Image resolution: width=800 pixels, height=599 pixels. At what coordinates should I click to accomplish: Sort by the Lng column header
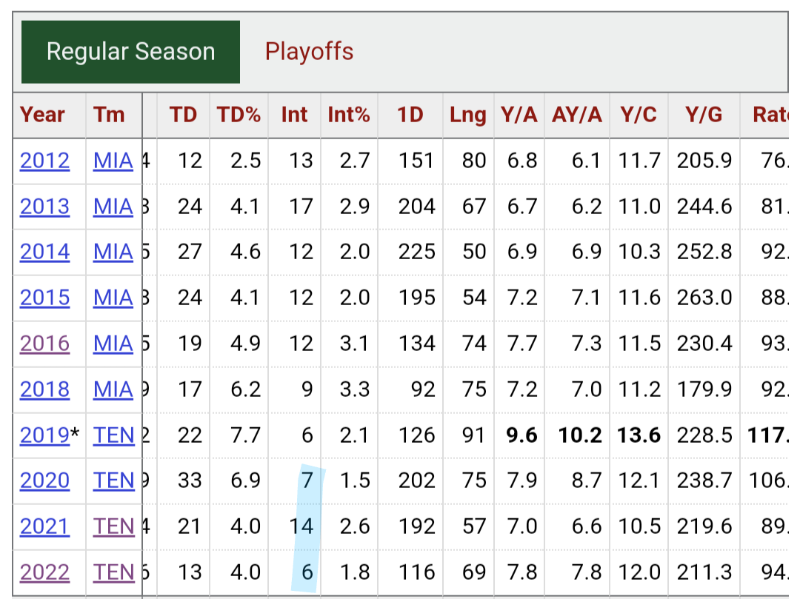[x=467, y=115]
